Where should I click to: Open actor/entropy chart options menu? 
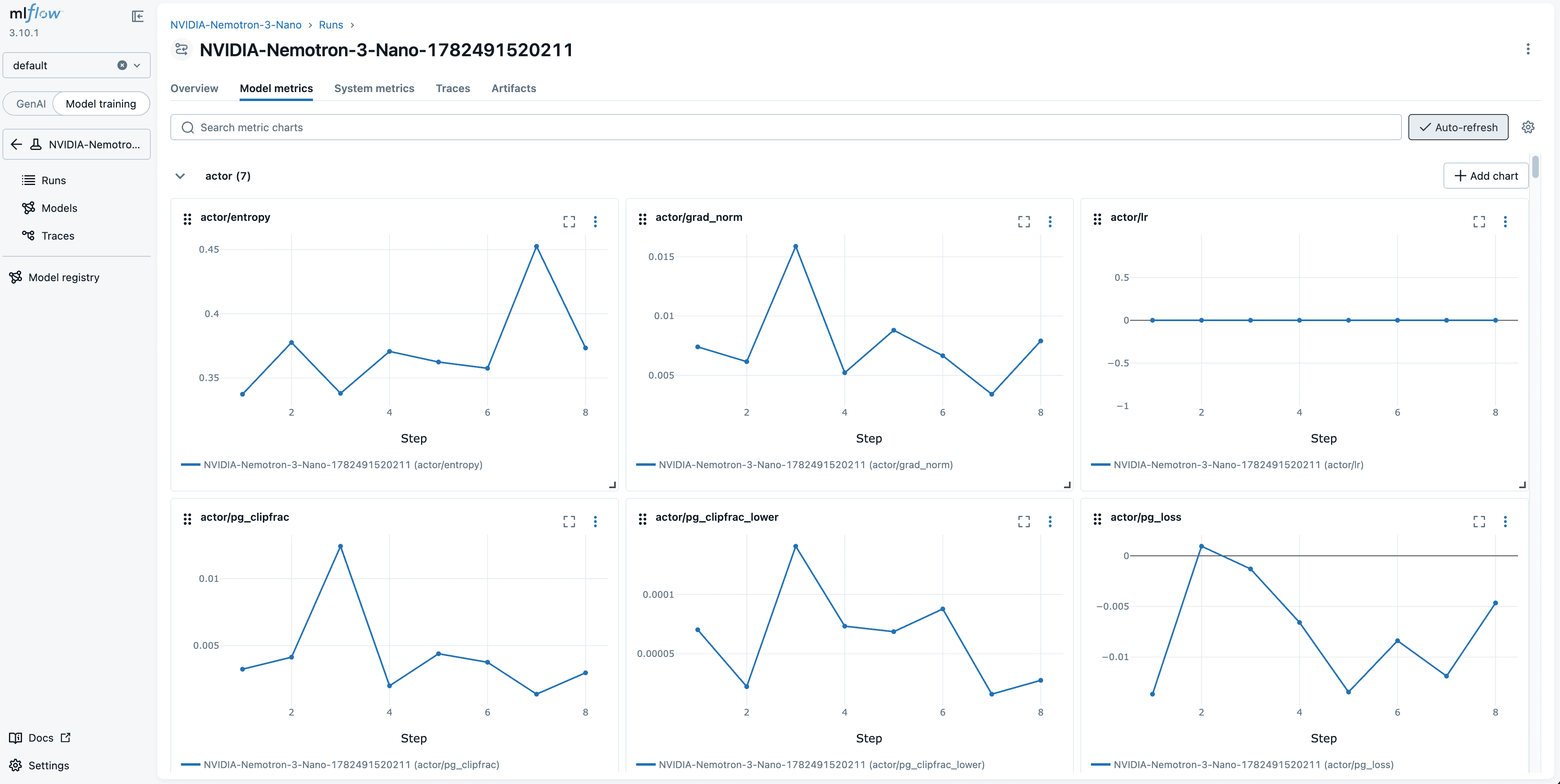coord(595,222)
